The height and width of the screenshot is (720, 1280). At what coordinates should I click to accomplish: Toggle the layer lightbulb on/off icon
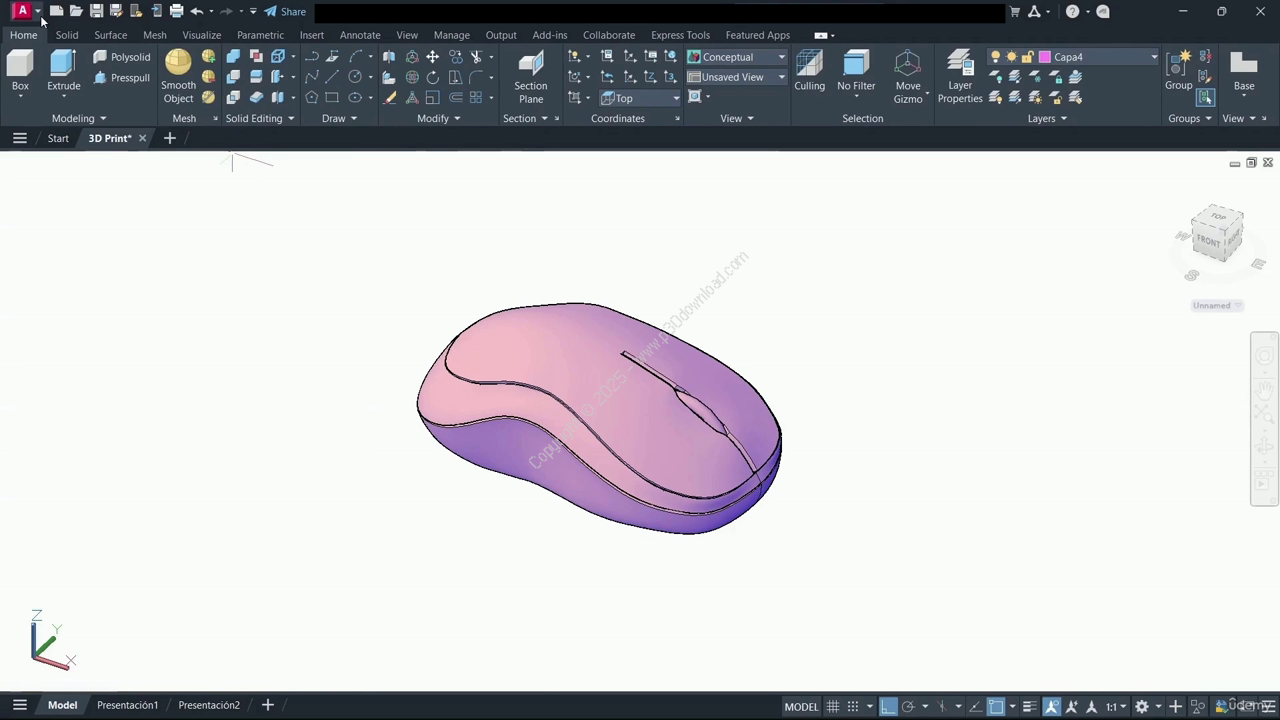995,57
